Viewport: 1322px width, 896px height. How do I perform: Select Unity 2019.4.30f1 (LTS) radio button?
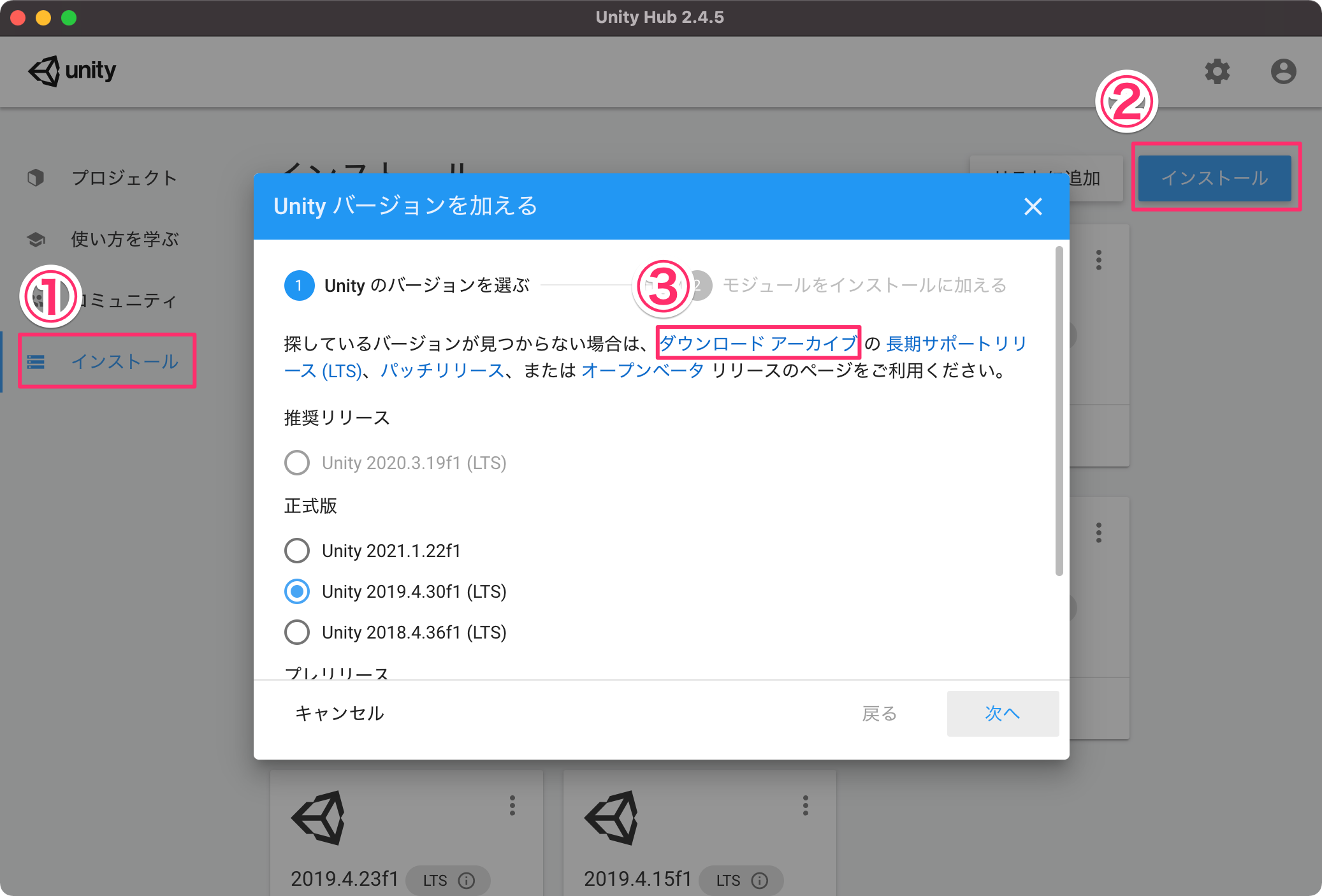(x=297, y=591)
